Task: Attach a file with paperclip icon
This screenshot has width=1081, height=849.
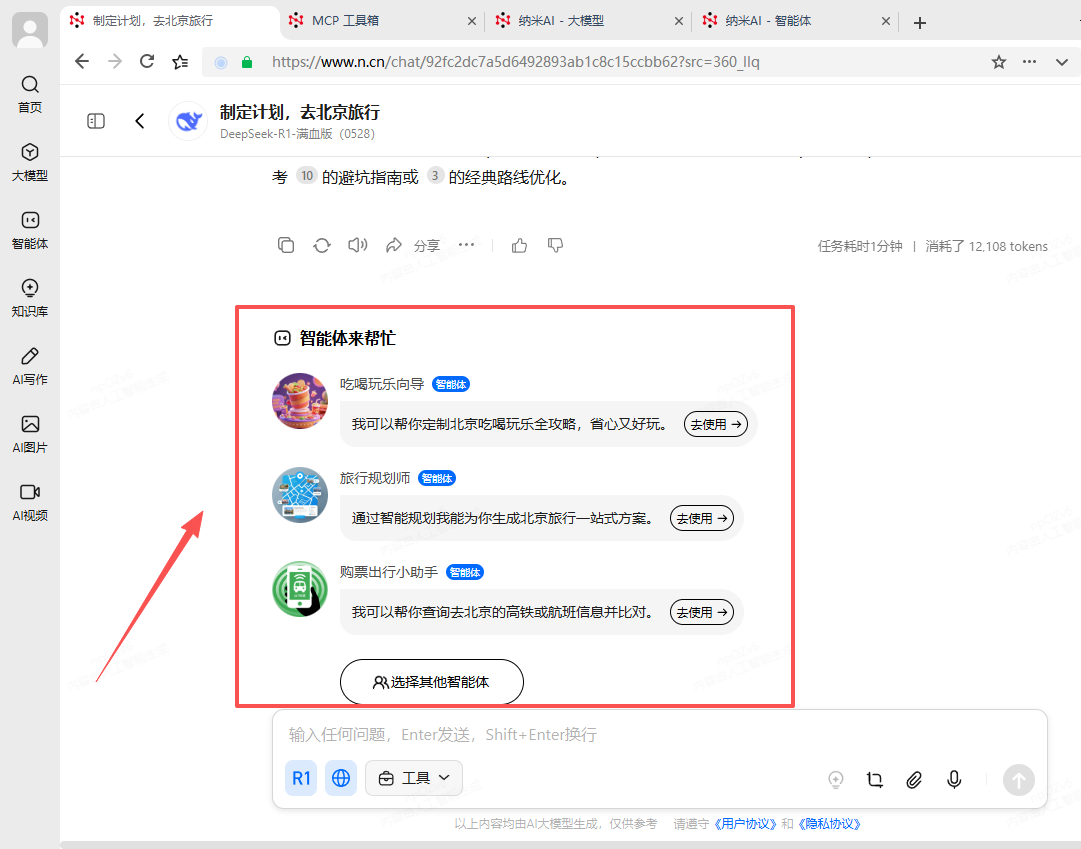Action: (913, 780)
